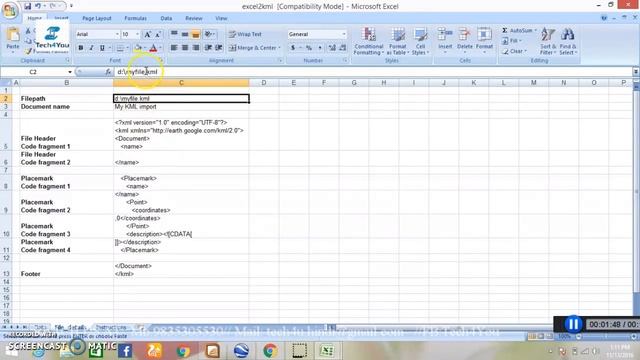Open the Insert ribbon tab

point(61,18)
